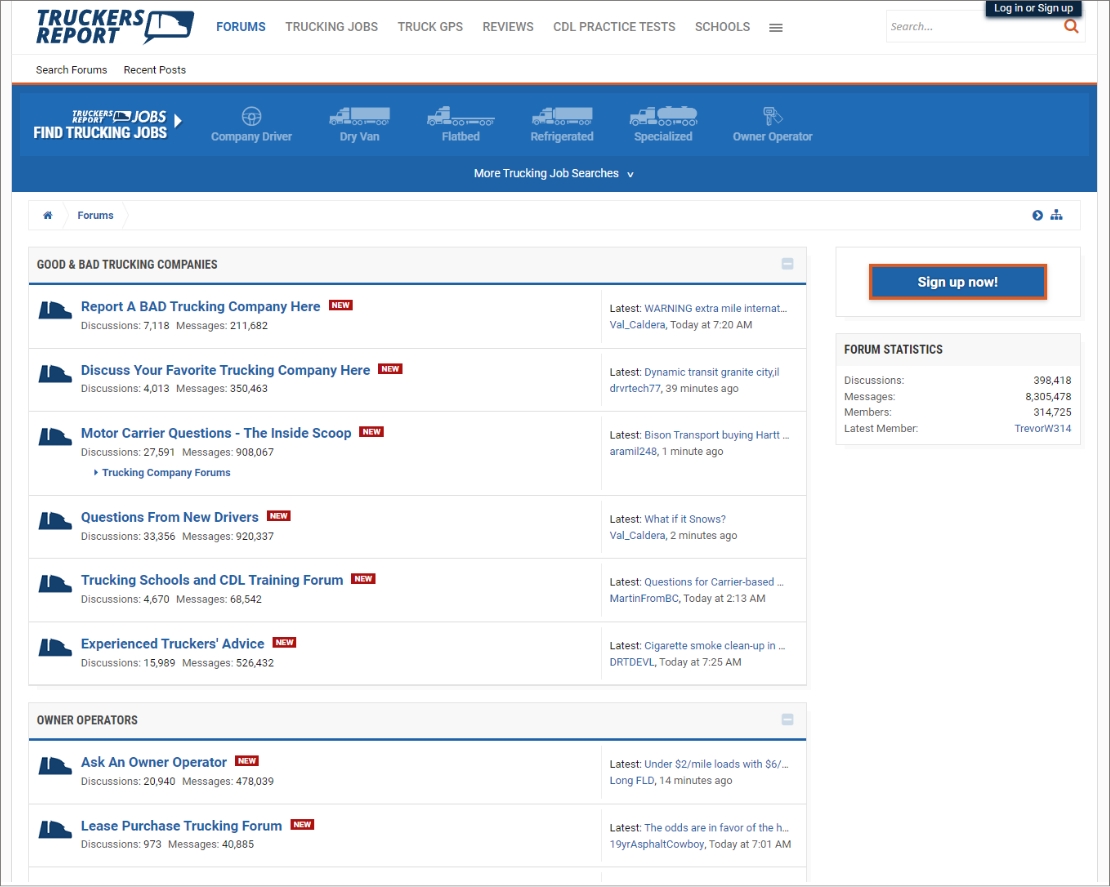Collapse the Owner Operators section
The height and width of the screenshot is (887, 1110).
pos(787,720)
